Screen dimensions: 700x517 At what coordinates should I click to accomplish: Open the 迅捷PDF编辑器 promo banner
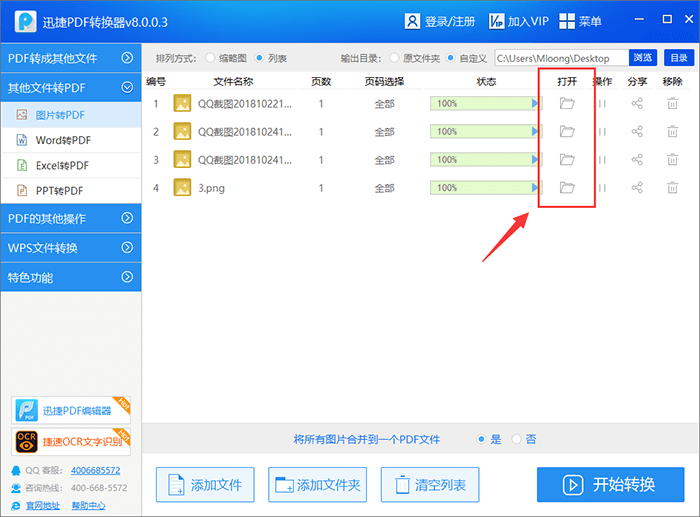(x=71, y=410)
